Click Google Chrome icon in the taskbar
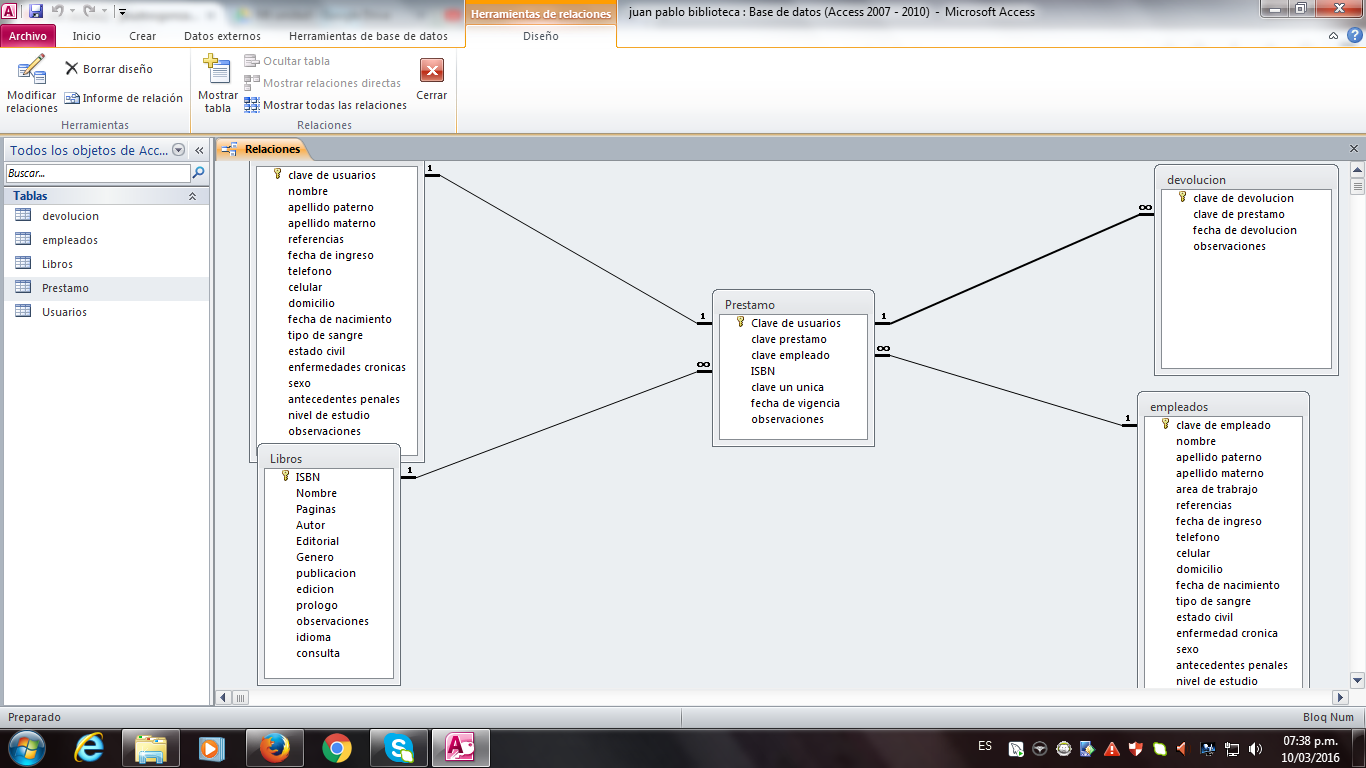 [x=337, y=748]
